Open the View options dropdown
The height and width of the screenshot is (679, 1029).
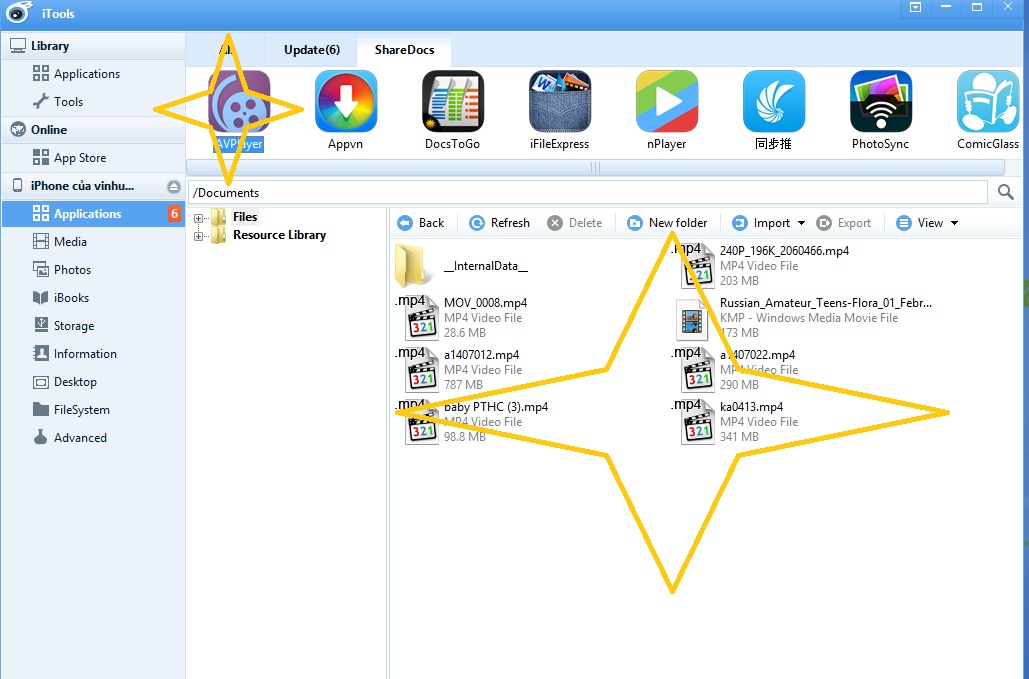pyautogui.click(x=926, y=222)
